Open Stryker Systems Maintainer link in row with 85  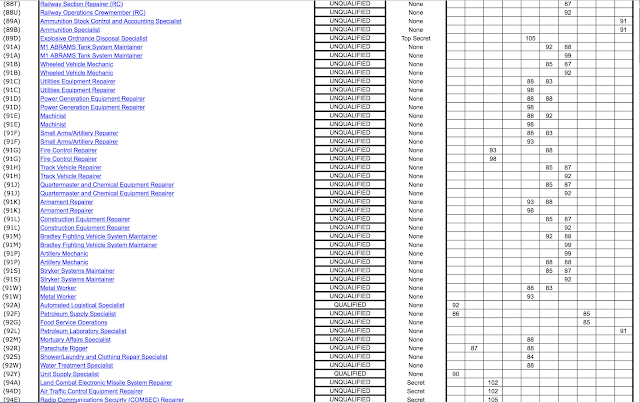point(77,271)
